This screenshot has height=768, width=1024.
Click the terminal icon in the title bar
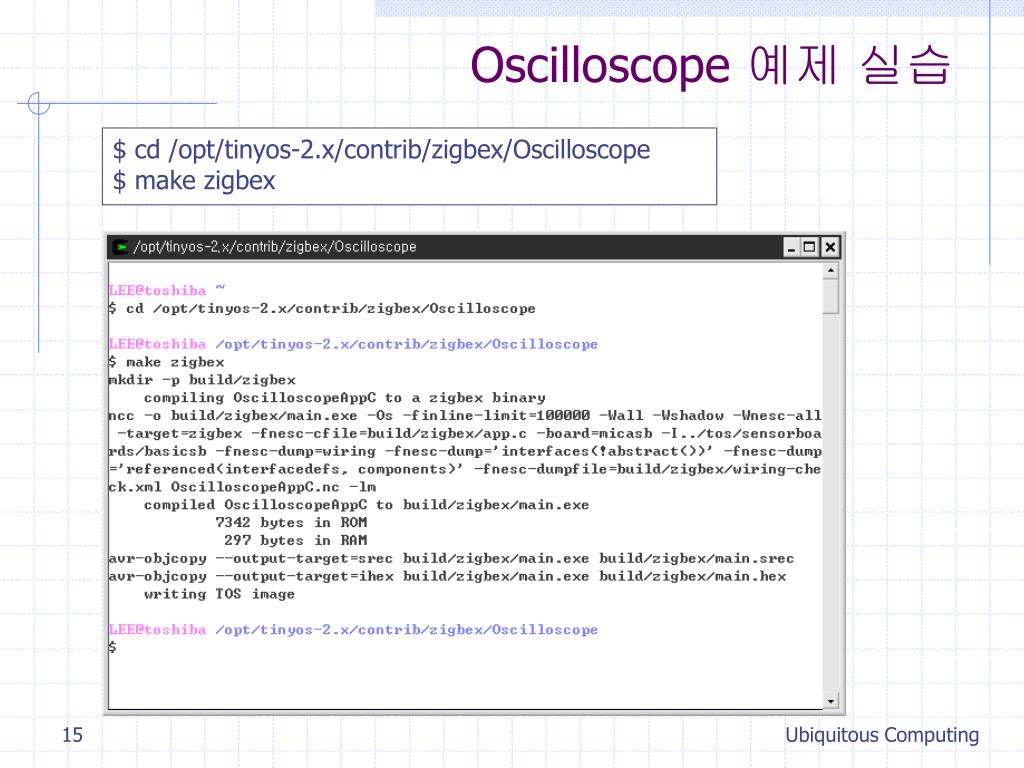pyautogui.click(x=120, y=247)
